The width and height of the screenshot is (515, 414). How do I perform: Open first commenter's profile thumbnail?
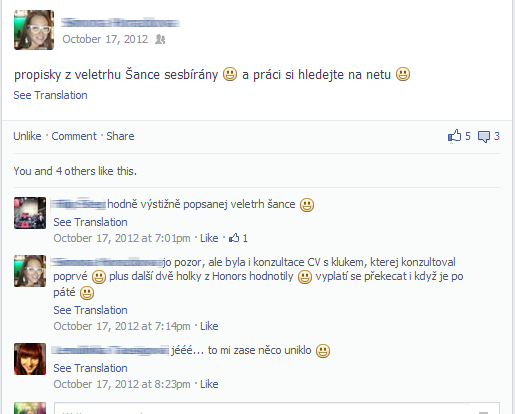[30, 213]
